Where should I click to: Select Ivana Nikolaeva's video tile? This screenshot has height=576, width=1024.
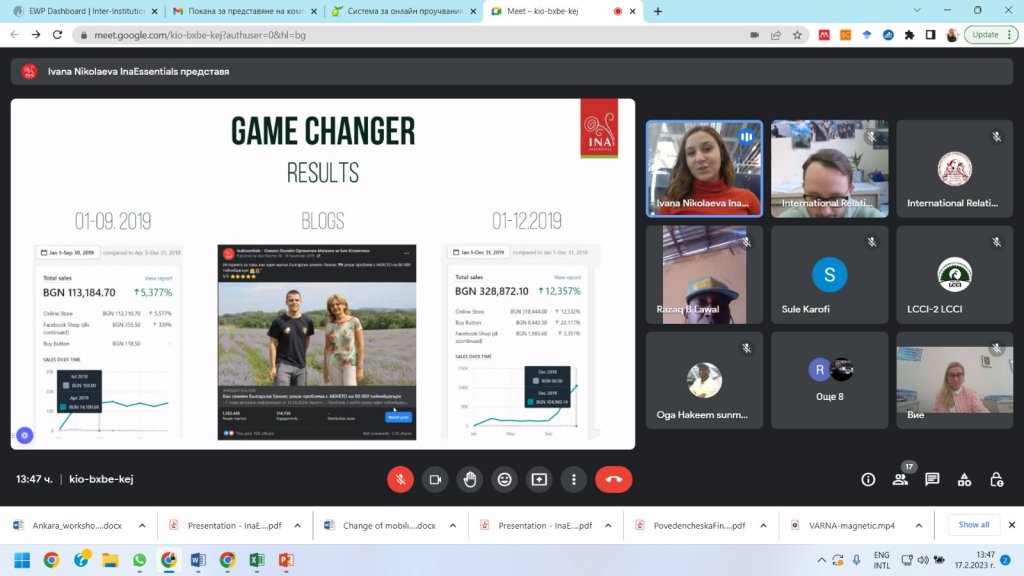[704, 168]
